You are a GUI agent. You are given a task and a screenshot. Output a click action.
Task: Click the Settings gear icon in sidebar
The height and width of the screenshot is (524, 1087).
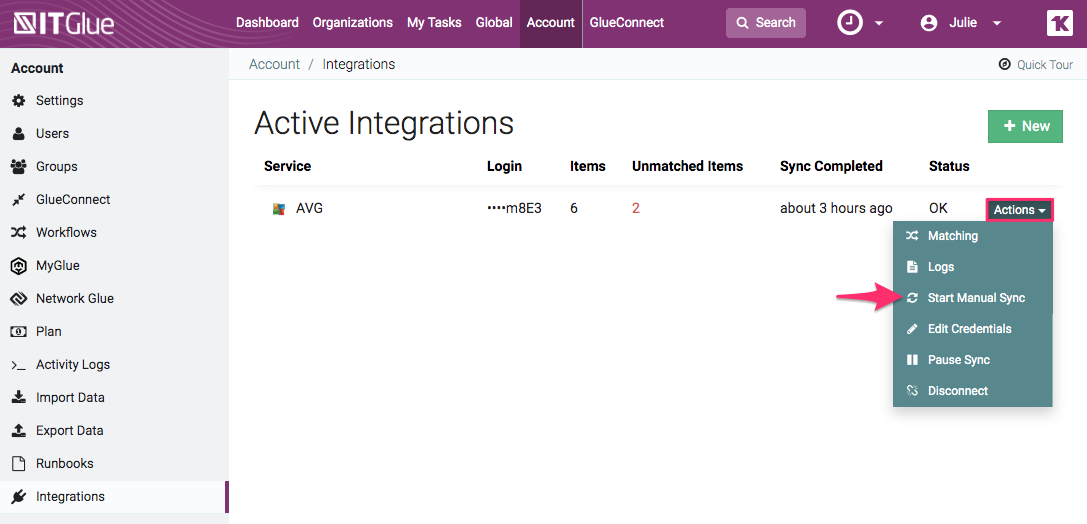[19, 101]
